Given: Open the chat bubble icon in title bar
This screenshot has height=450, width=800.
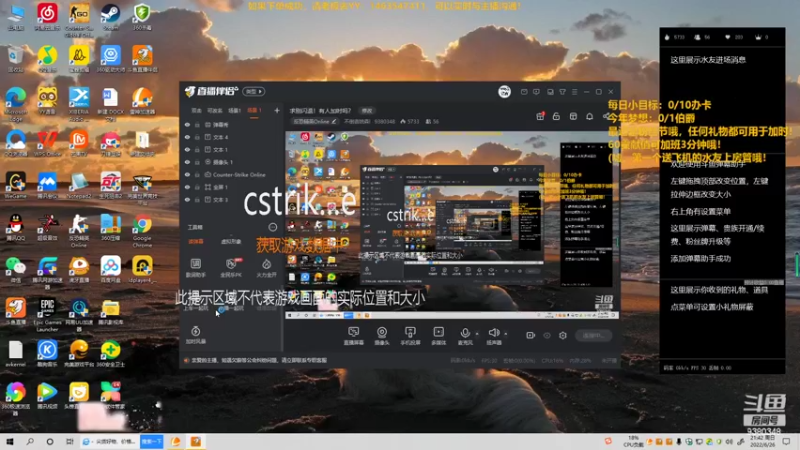Looking at the screenshot, I should pos(536,92).
